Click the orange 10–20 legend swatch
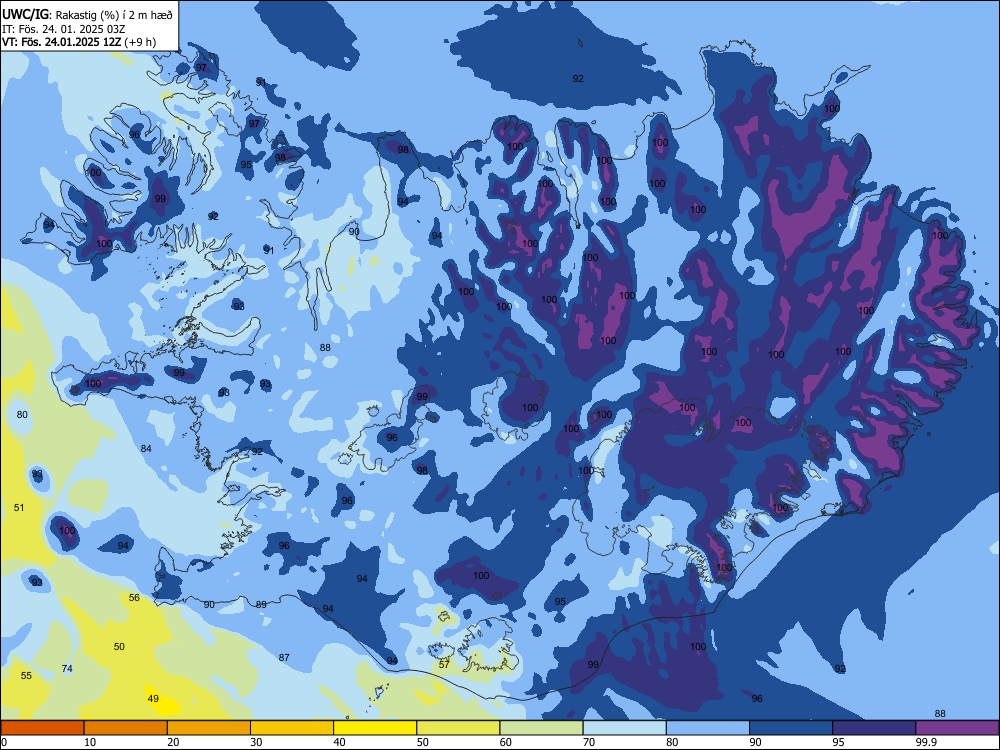The height and width of the screenshot is (750, 1000). click(126, 728)
